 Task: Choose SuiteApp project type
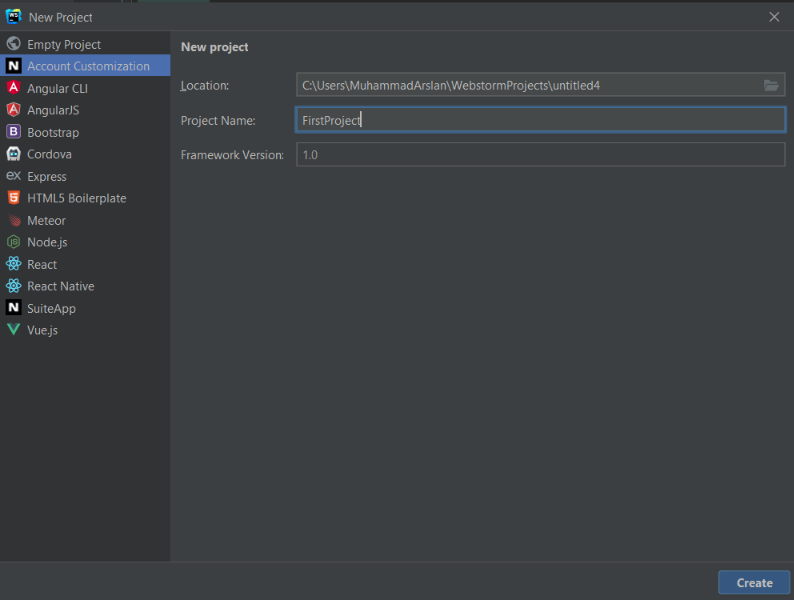(85, 308)
